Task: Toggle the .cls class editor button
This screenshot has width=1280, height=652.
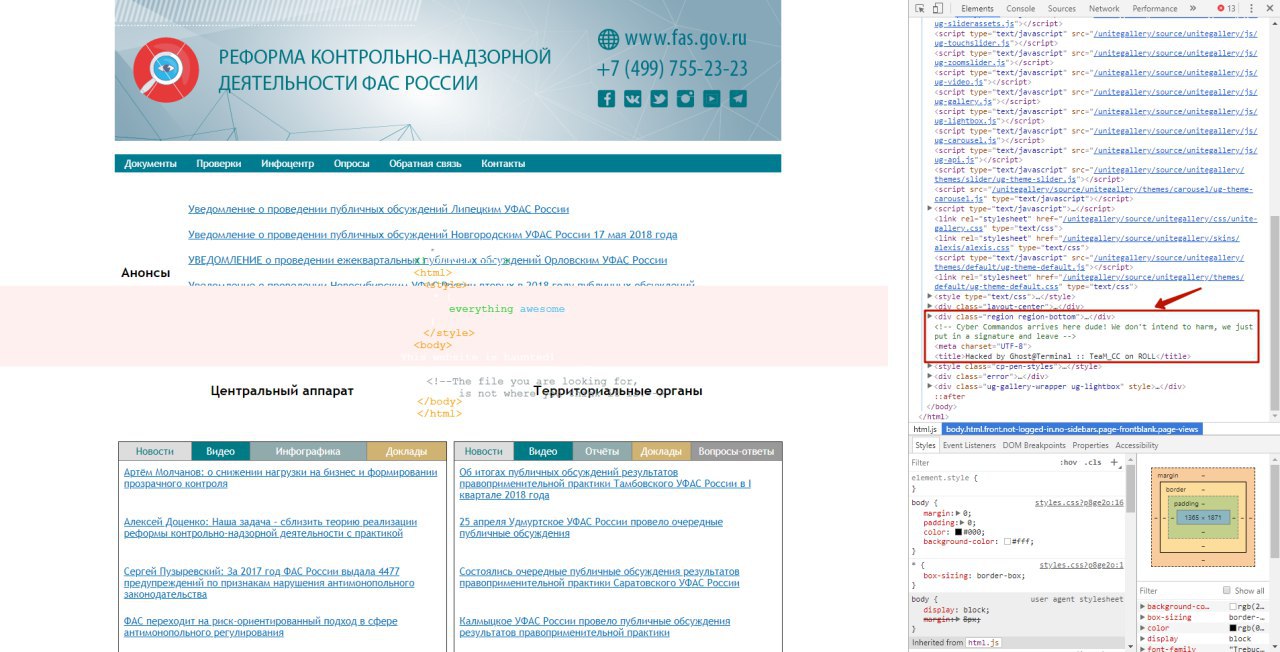Action: (1093, 463)
